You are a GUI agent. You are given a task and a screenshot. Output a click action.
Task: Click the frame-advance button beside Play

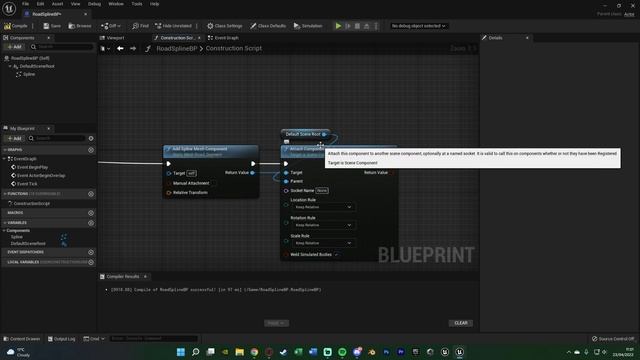click(348, 26)
